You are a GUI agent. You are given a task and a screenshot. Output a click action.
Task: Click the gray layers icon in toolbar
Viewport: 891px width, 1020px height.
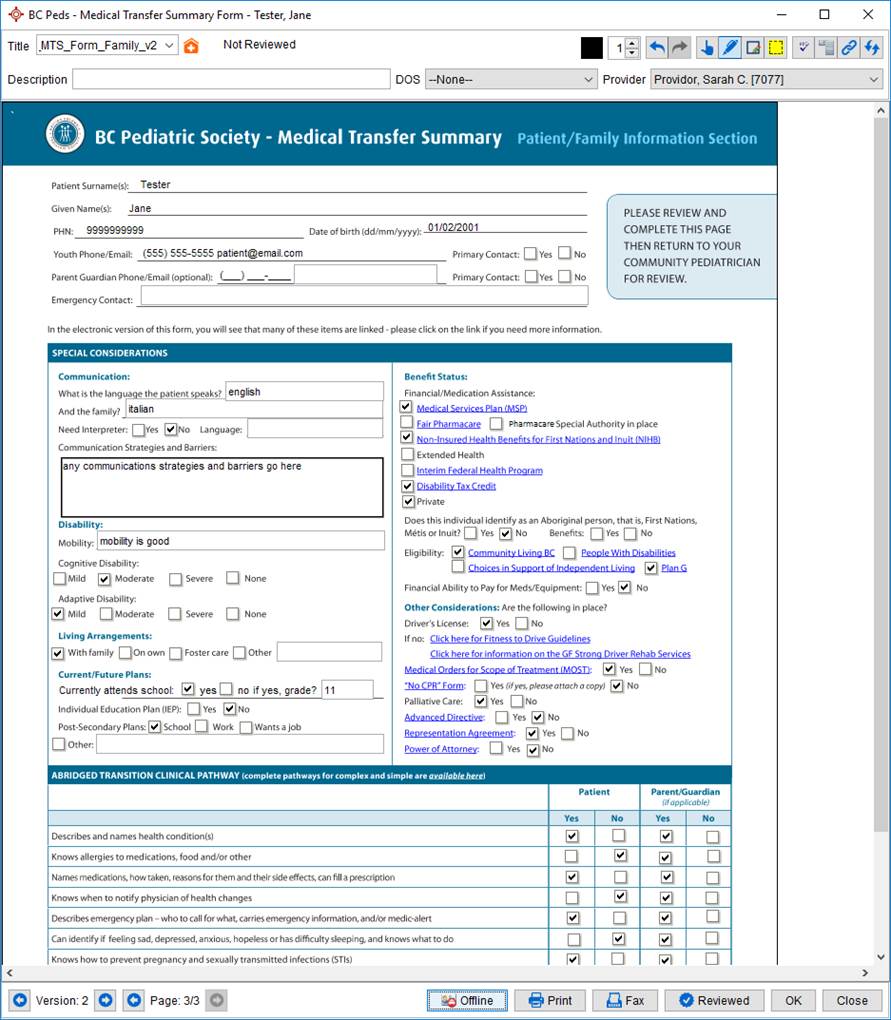(x=826, y=47)
